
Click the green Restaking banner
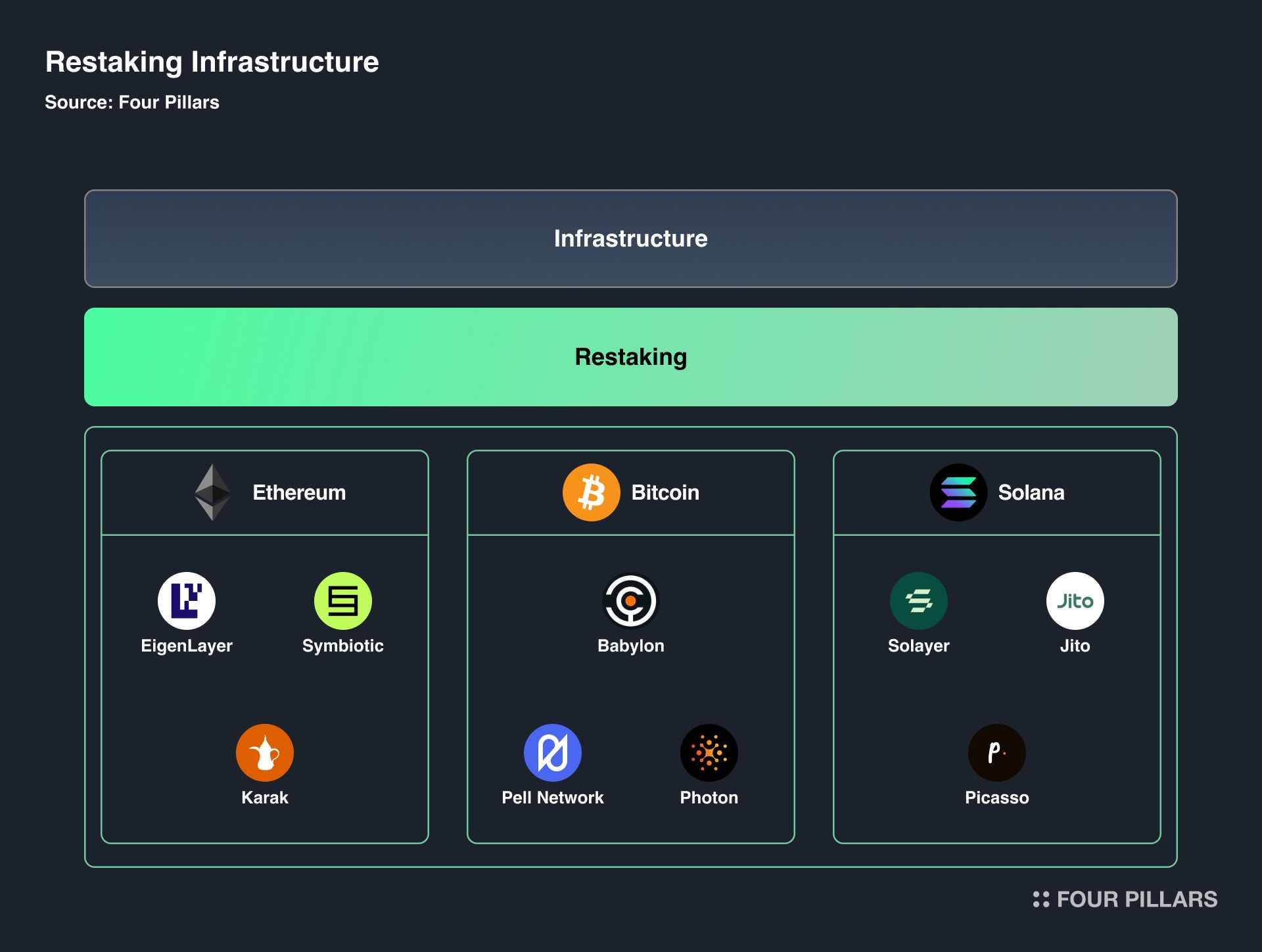point(630,357)
